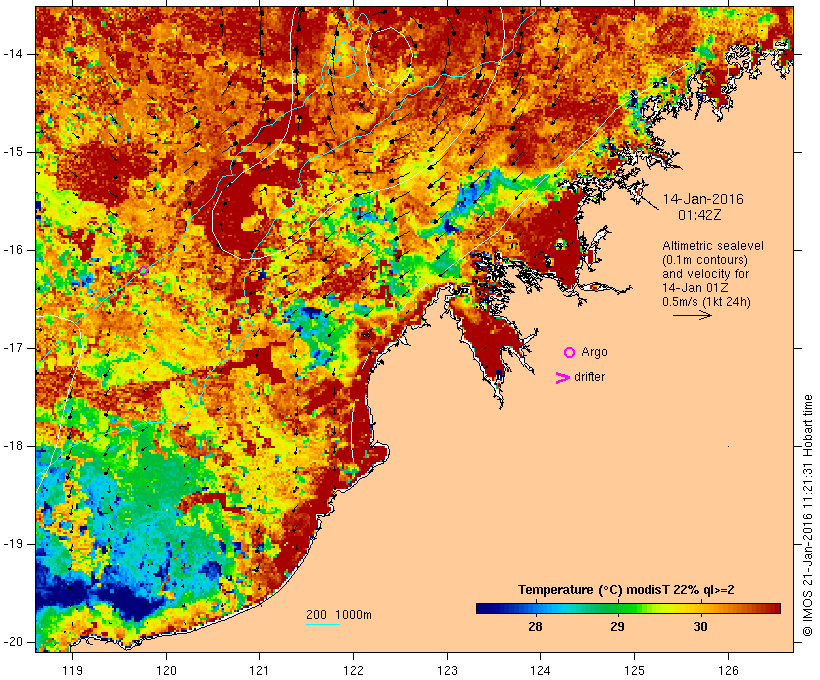820x680 pixels.
Task: Click the cyan 200m depth contour legend line
Action: click(323, 624)
